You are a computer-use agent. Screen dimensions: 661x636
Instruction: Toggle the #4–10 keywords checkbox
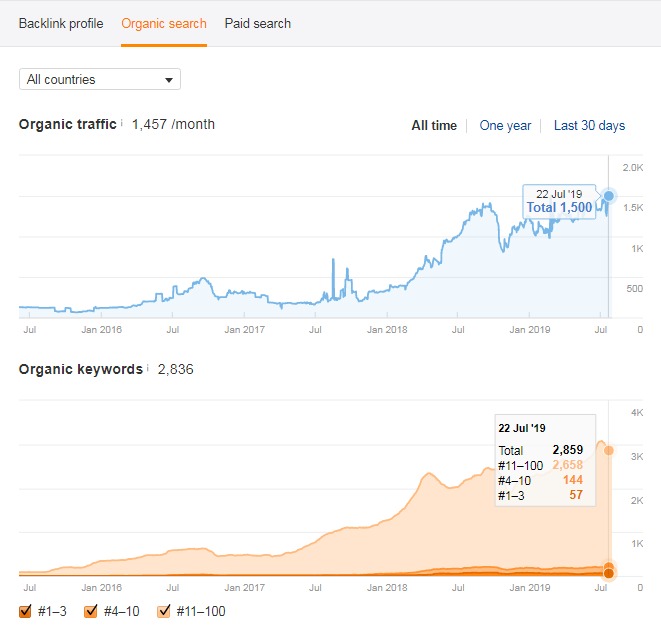91,611
